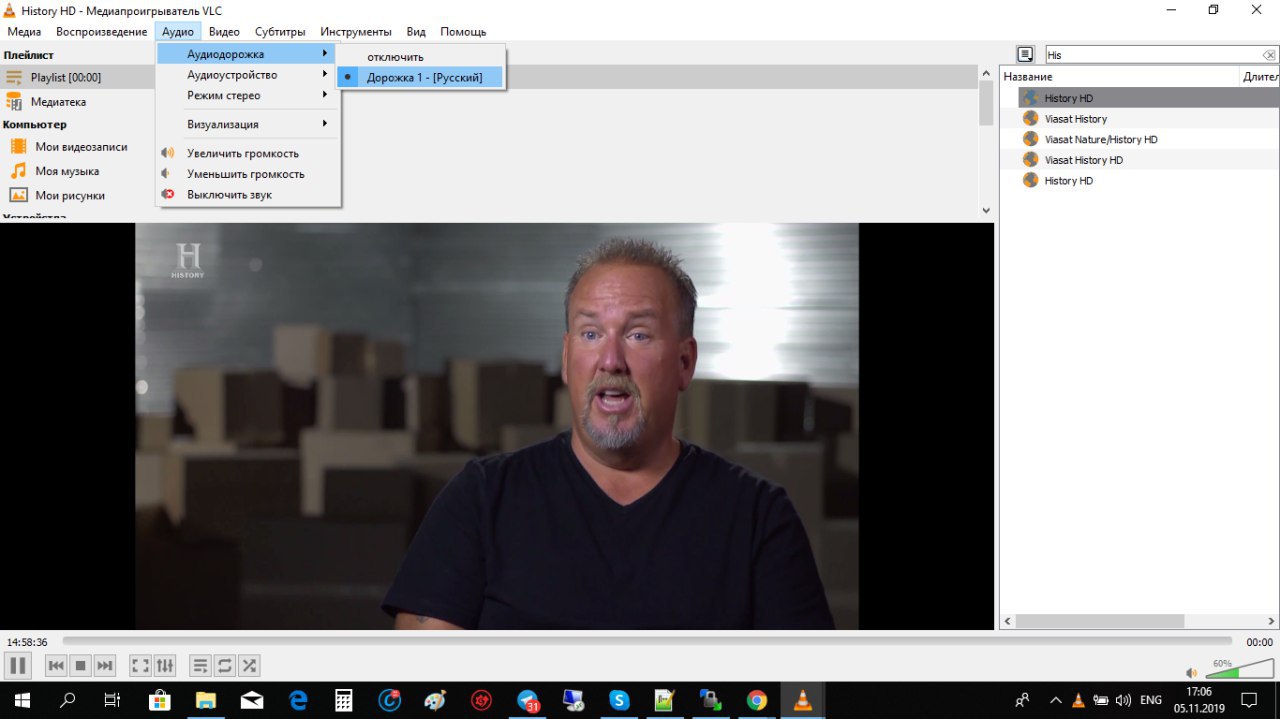Viewport: 1280px width, 719px height.
Task: Open the Аудиодорожка submenu
Action: coord(246,54)
